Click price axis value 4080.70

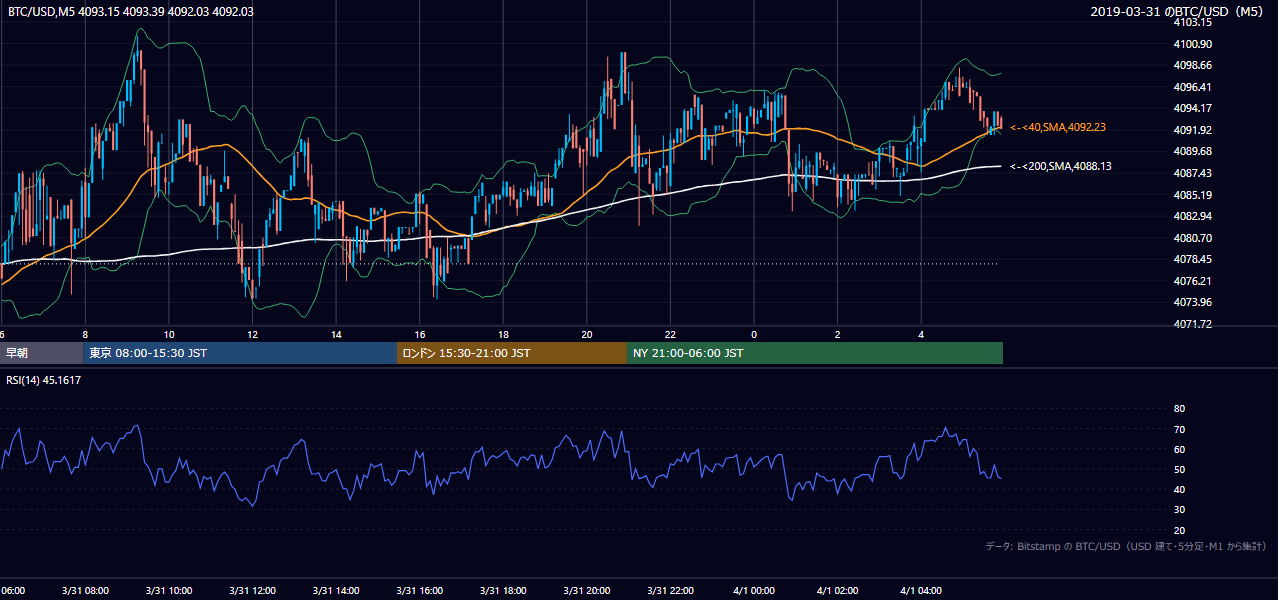pos(1193,238)
